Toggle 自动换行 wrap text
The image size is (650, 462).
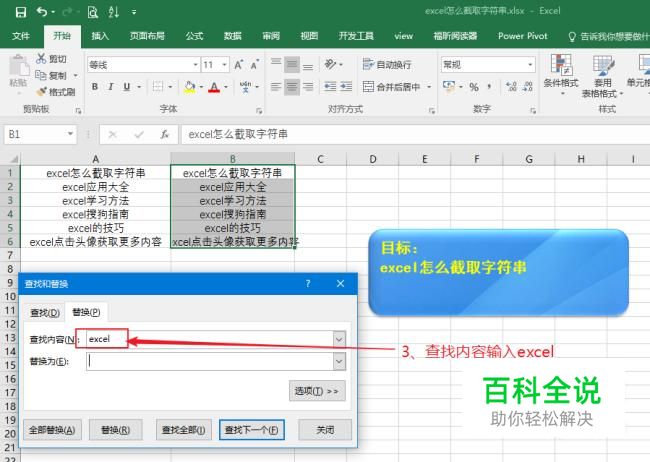click(387, 64)
